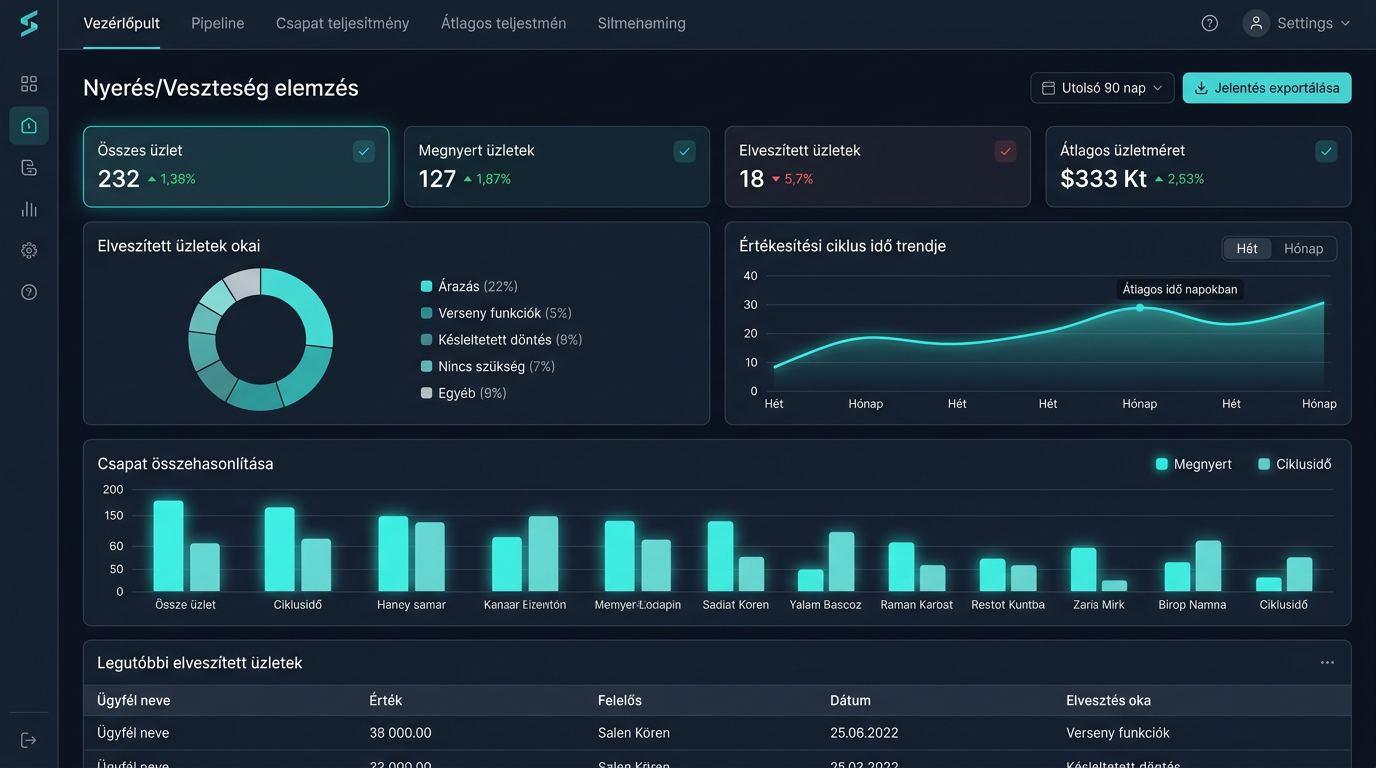This screenshot has height=768, width=1376.
Task: Click the Birop Namna bar label
Action: pos(1192,605)
